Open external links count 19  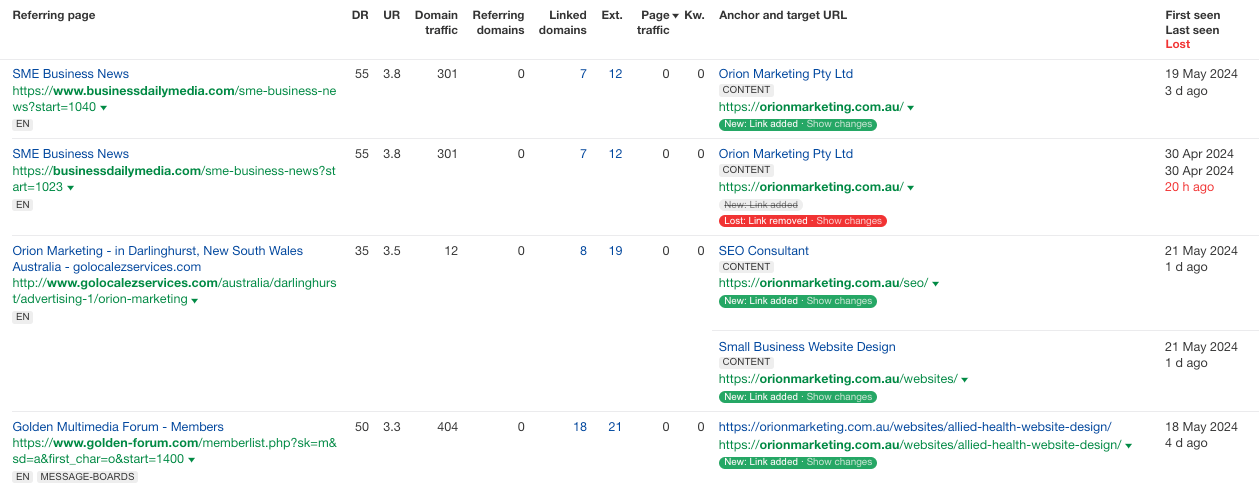615,251
